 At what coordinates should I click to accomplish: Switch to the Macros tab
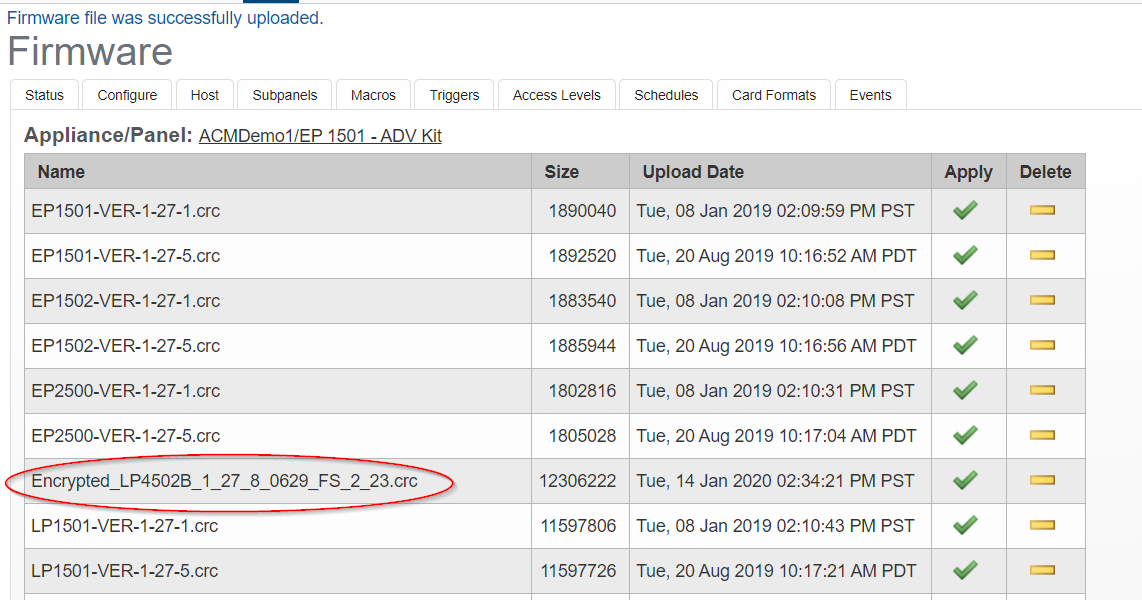coord(373,94)
